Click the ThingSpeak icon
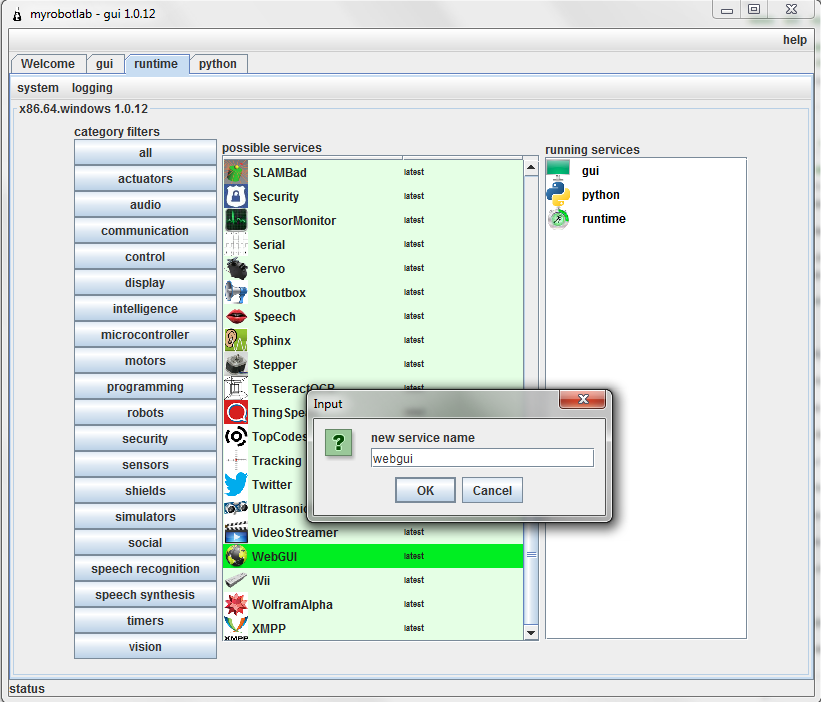This screenshot has height=702, width=821. pyautogui.click(x=236, y=413)
